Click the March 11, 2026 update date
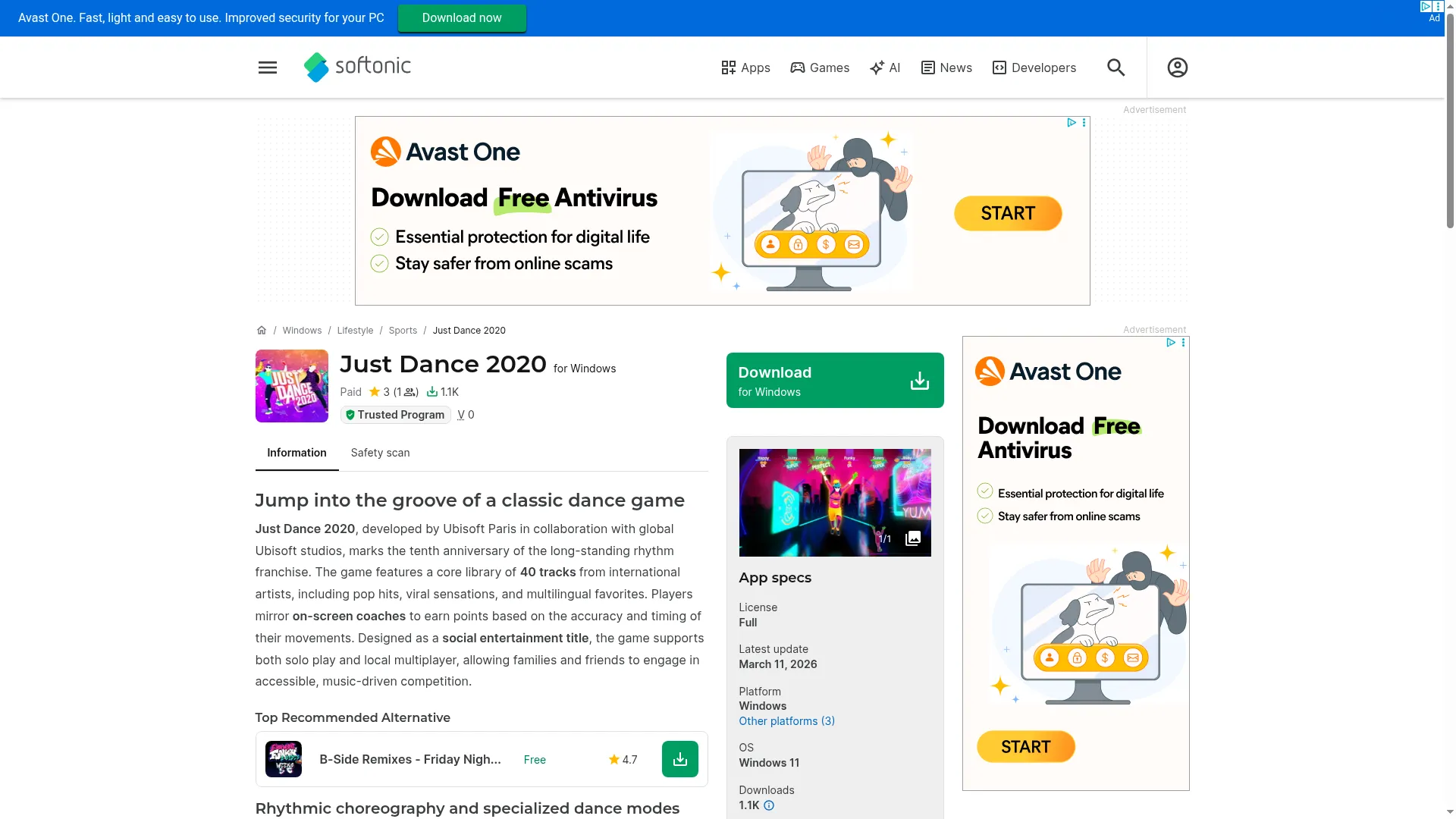 778,664
